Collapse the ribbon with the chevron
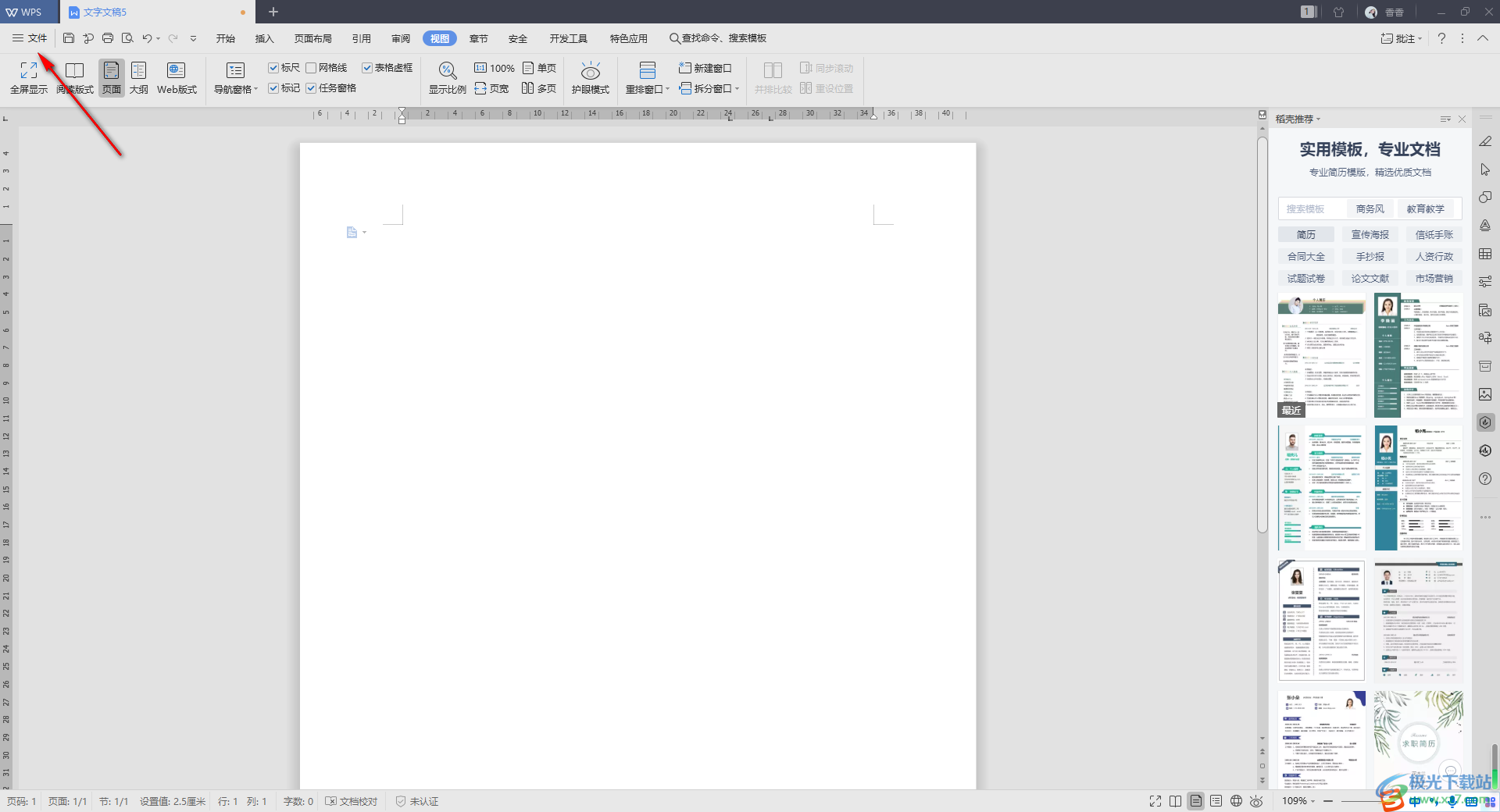Screen dimensions: 1500x812 pyautogui.click(x=1482, y=38)
